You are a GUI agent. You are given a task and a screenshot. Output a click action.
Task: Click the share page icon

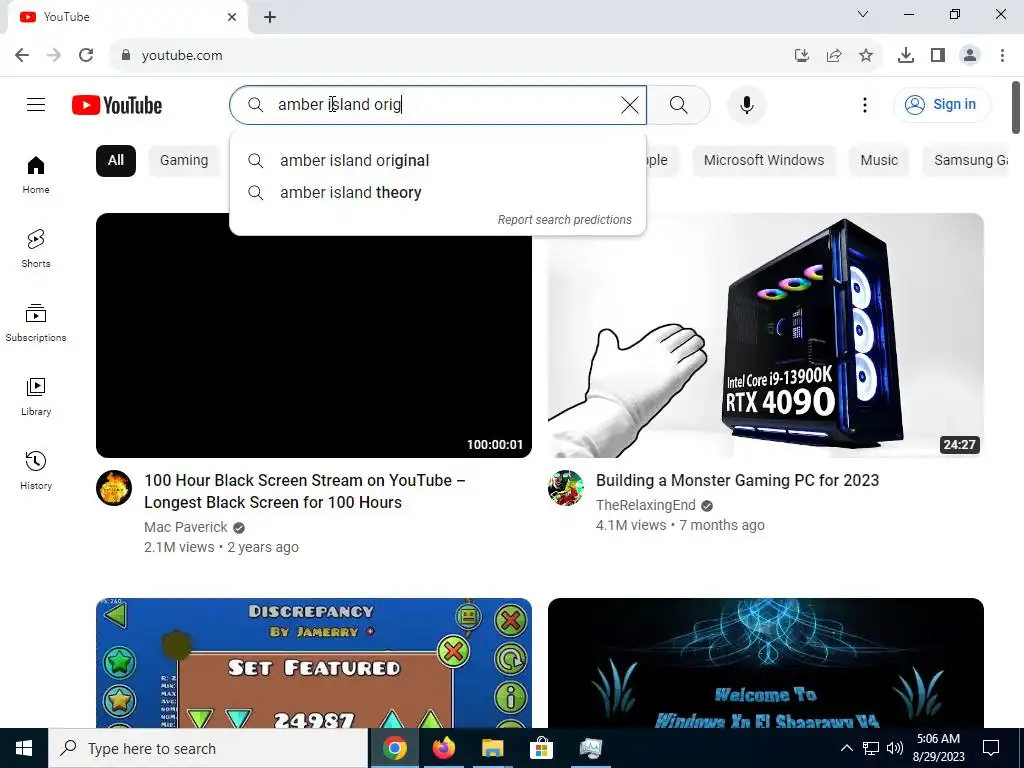coord(833,55)
